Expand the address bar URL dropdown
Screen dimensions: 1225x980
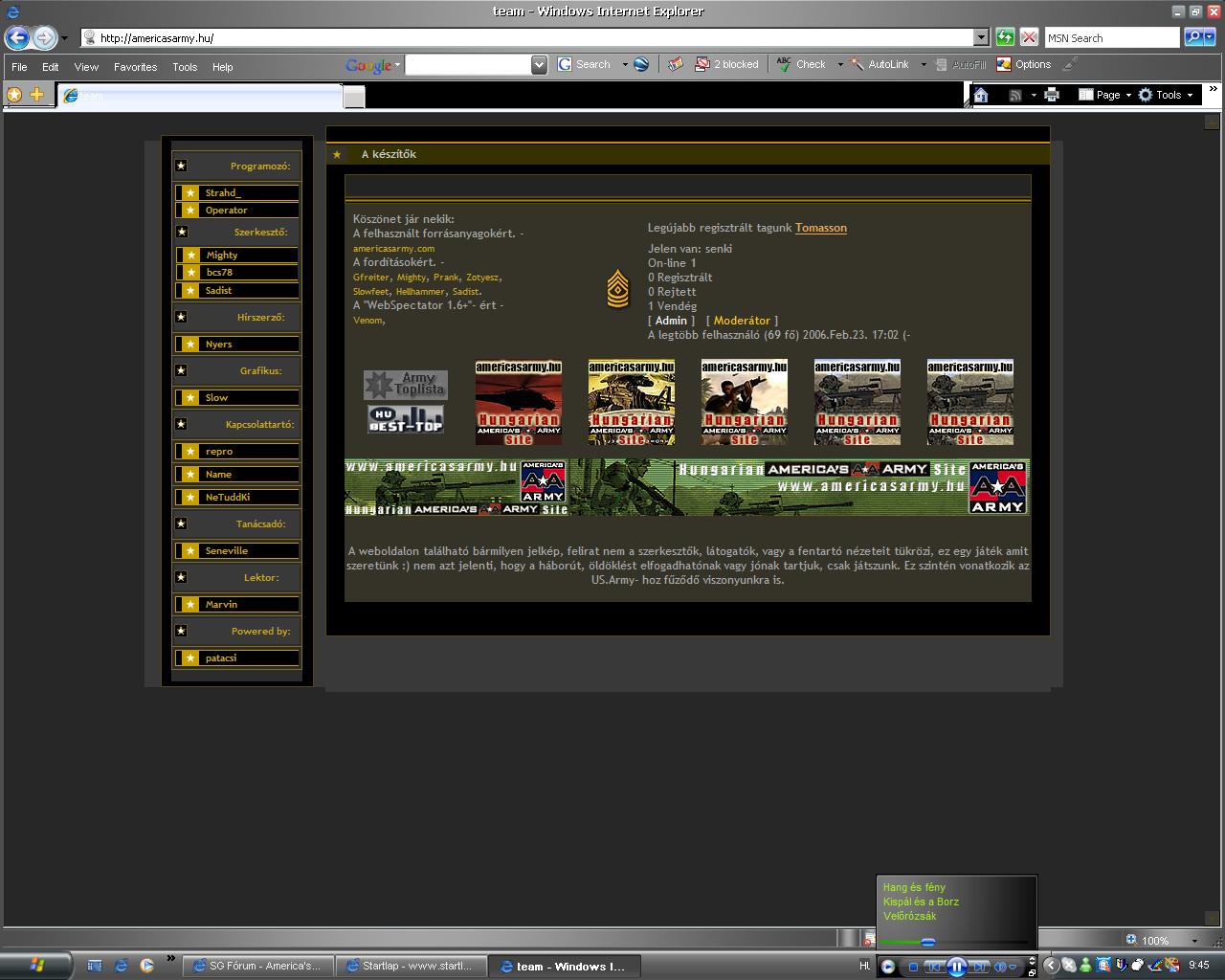(x=981, y=37)
